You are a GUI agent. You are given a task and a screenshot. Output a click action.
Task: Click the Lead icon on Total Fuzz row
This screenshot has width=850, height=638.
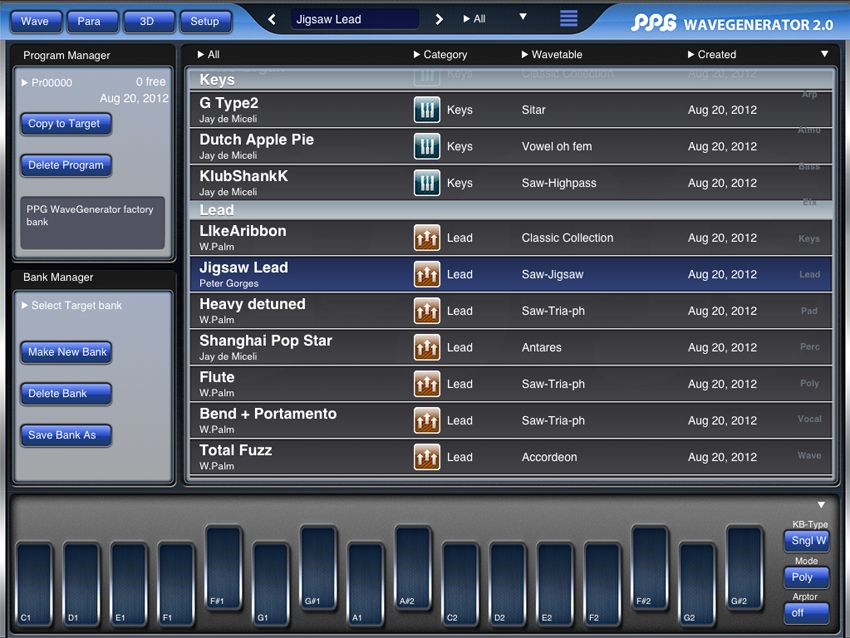coord(427,457)
